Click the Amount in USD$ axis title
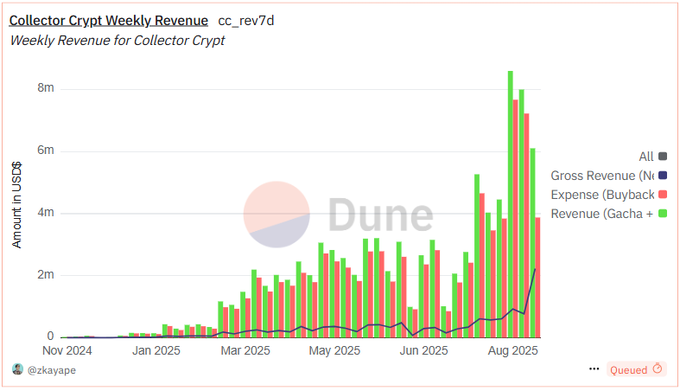 (x=16, y=205)
